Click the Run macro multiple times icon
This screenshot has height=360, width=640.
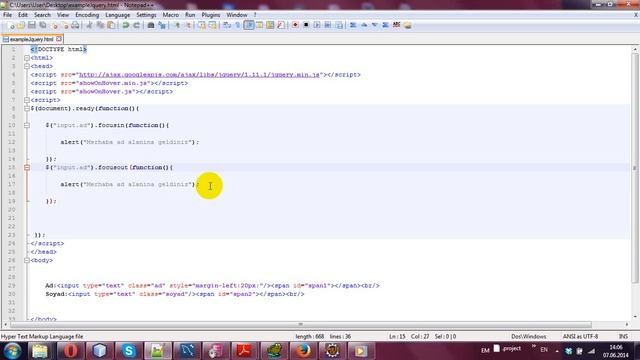pyautogui.click(x=328, y=25)
